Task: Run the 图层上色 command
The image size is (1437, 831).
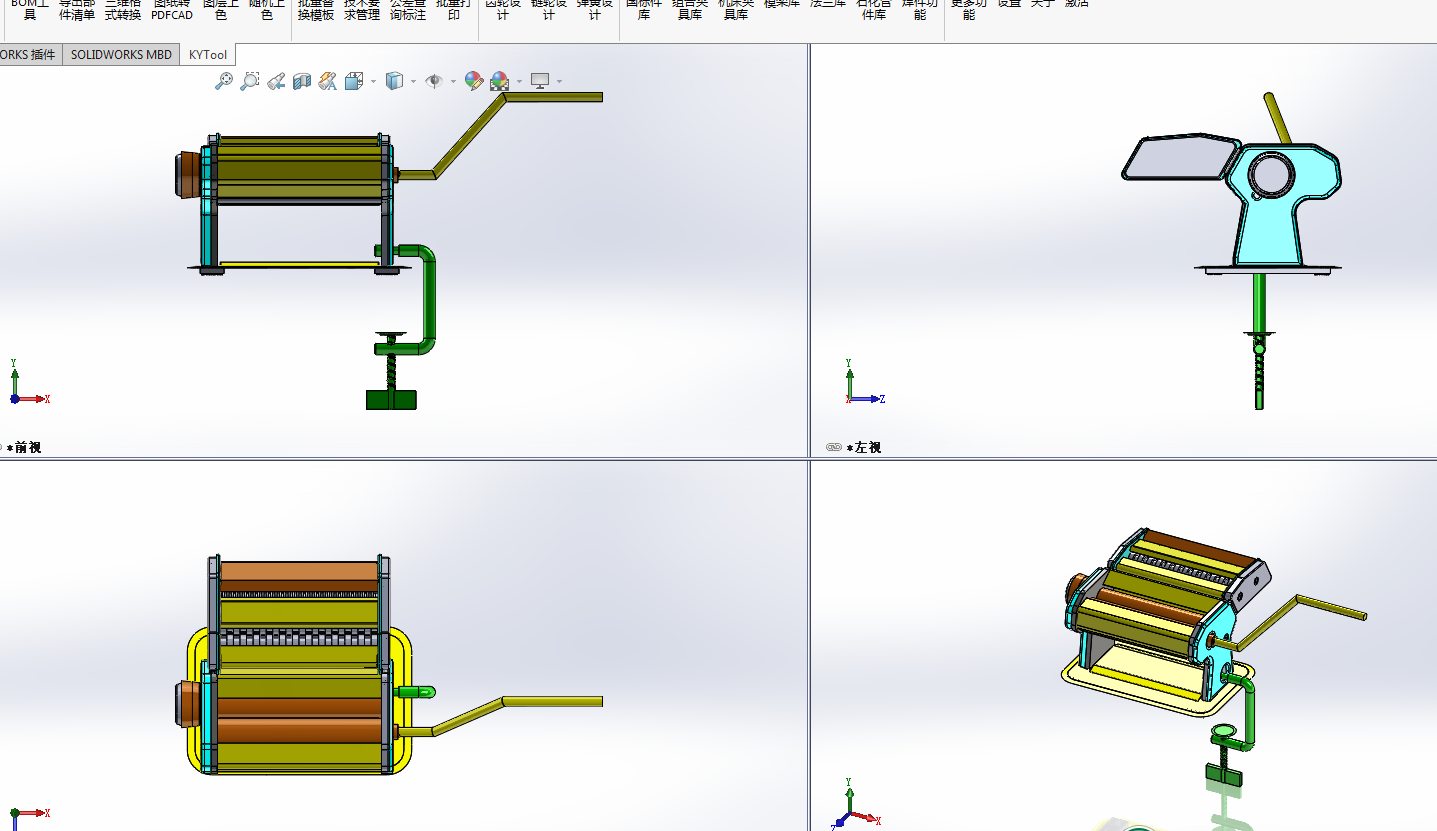Action: [x=221, y=9]
